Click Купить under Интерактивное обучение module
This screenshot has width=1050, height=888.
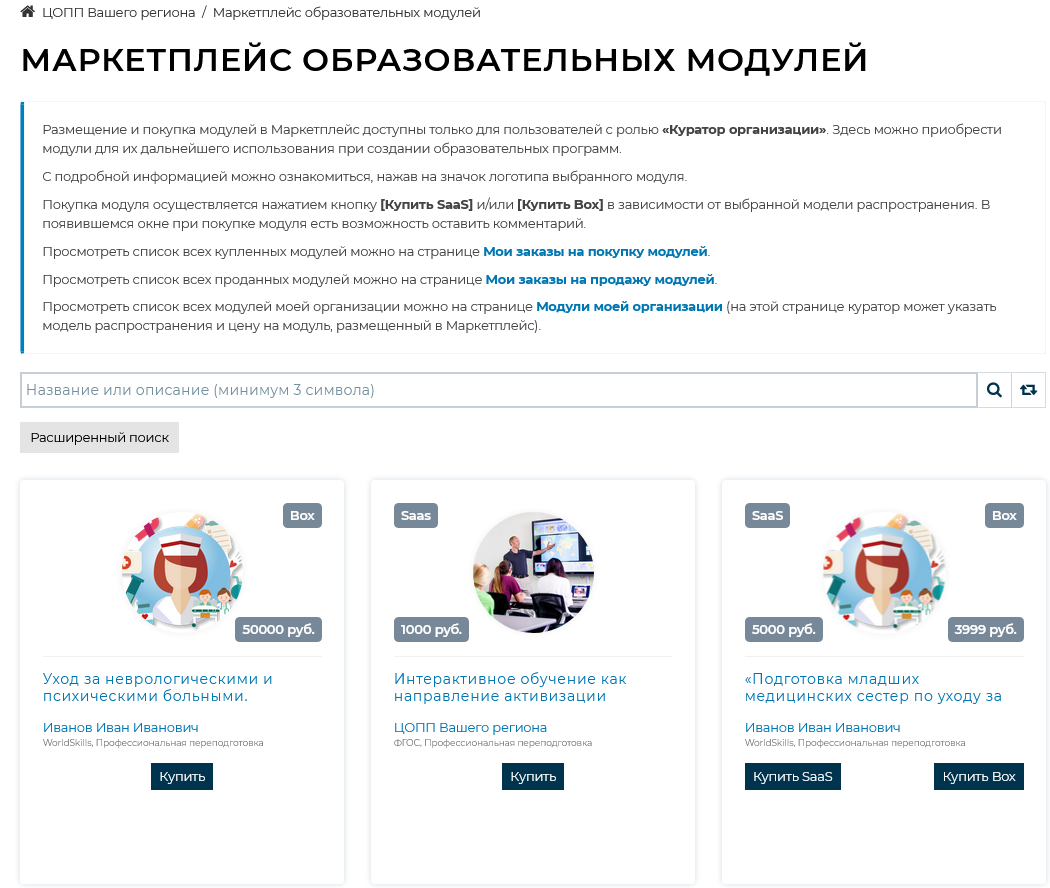(533, 776)
